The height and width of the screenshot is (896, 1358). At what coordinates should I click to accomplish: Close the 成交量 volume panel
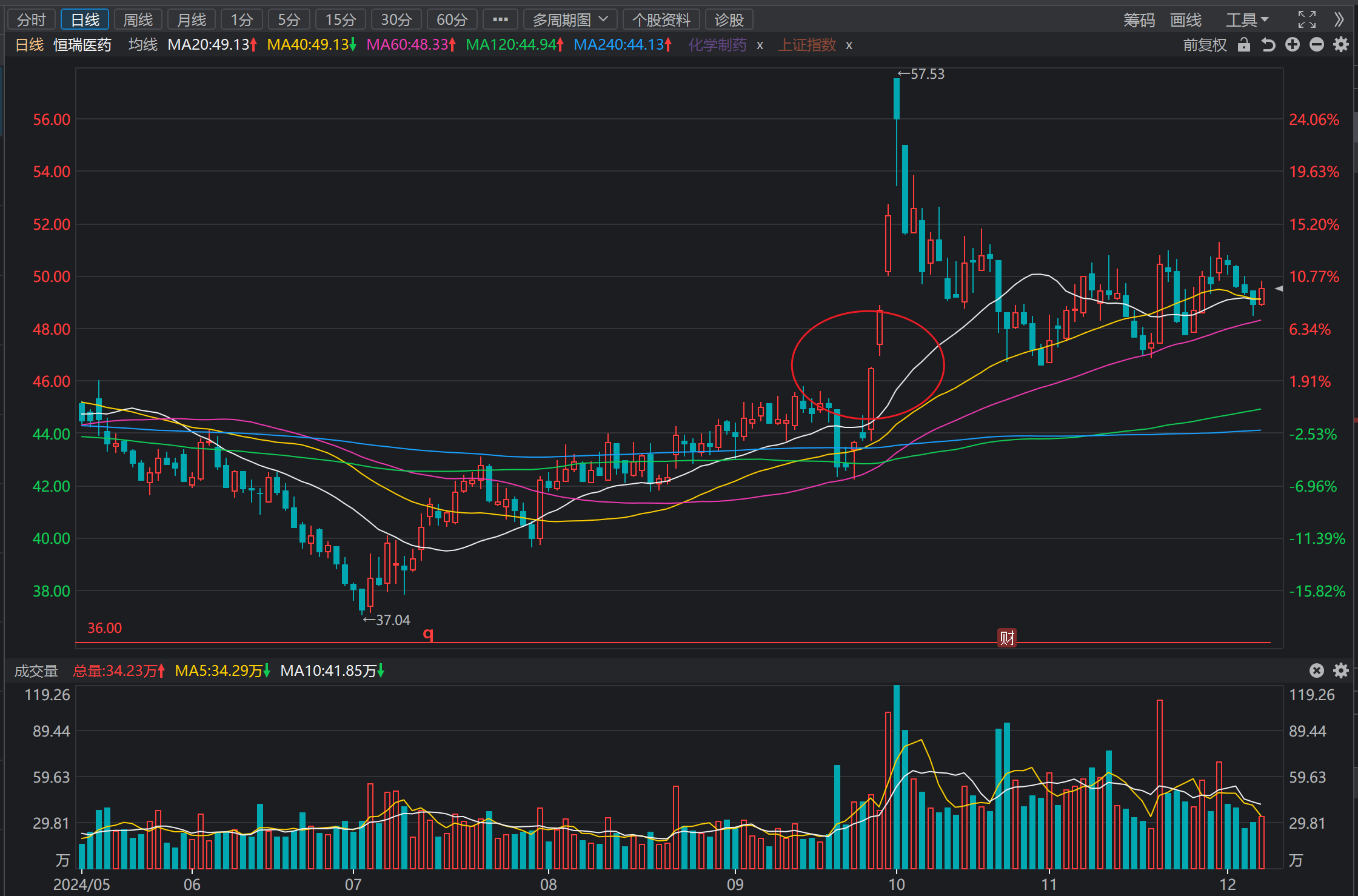pos(1317,670)
